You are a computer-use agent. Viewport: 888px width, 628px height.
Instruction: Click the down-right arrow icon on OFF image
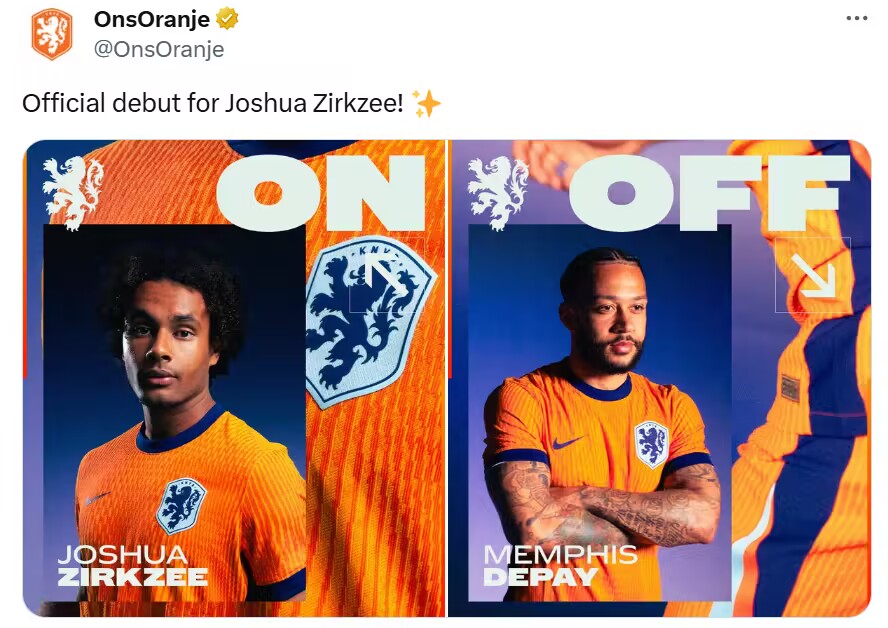click(x=813, y=275)
